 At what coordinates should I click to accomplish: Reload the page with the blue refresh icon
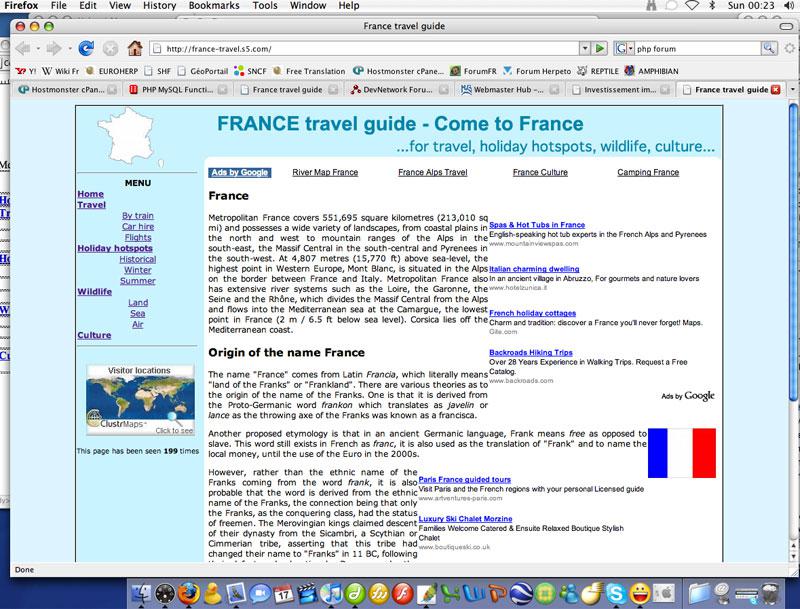pos(86,48)
